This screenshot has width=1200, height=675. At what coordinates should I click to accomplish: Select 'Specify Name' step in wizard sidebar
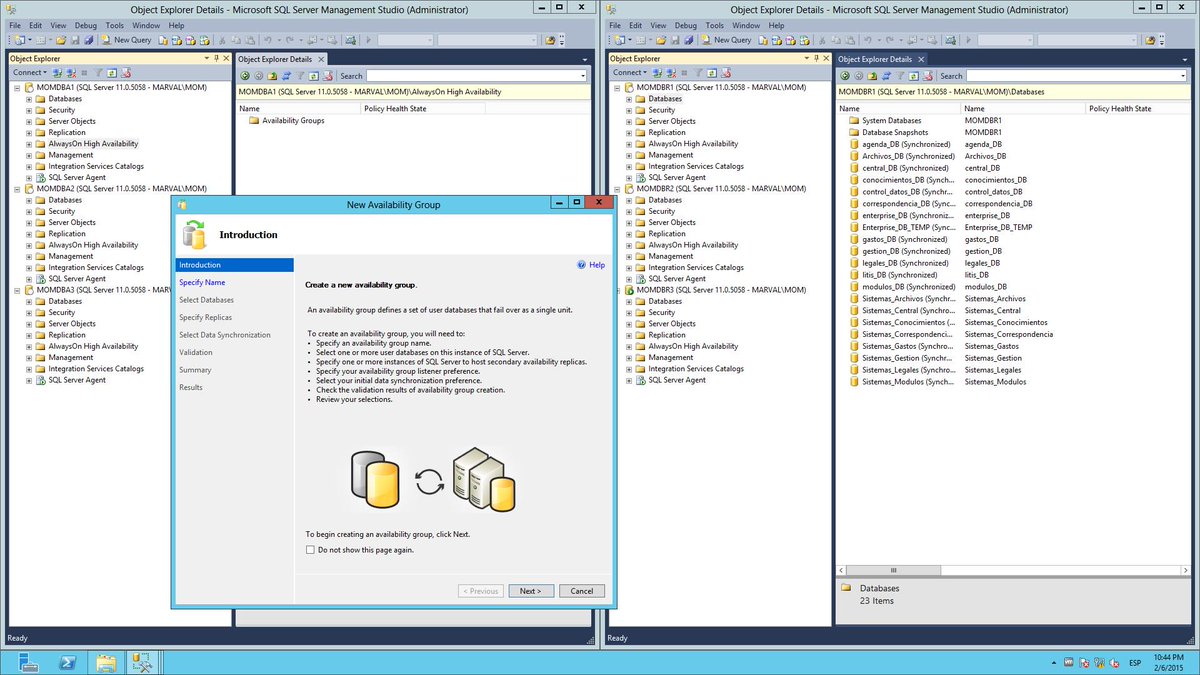(x=202, y=282)
